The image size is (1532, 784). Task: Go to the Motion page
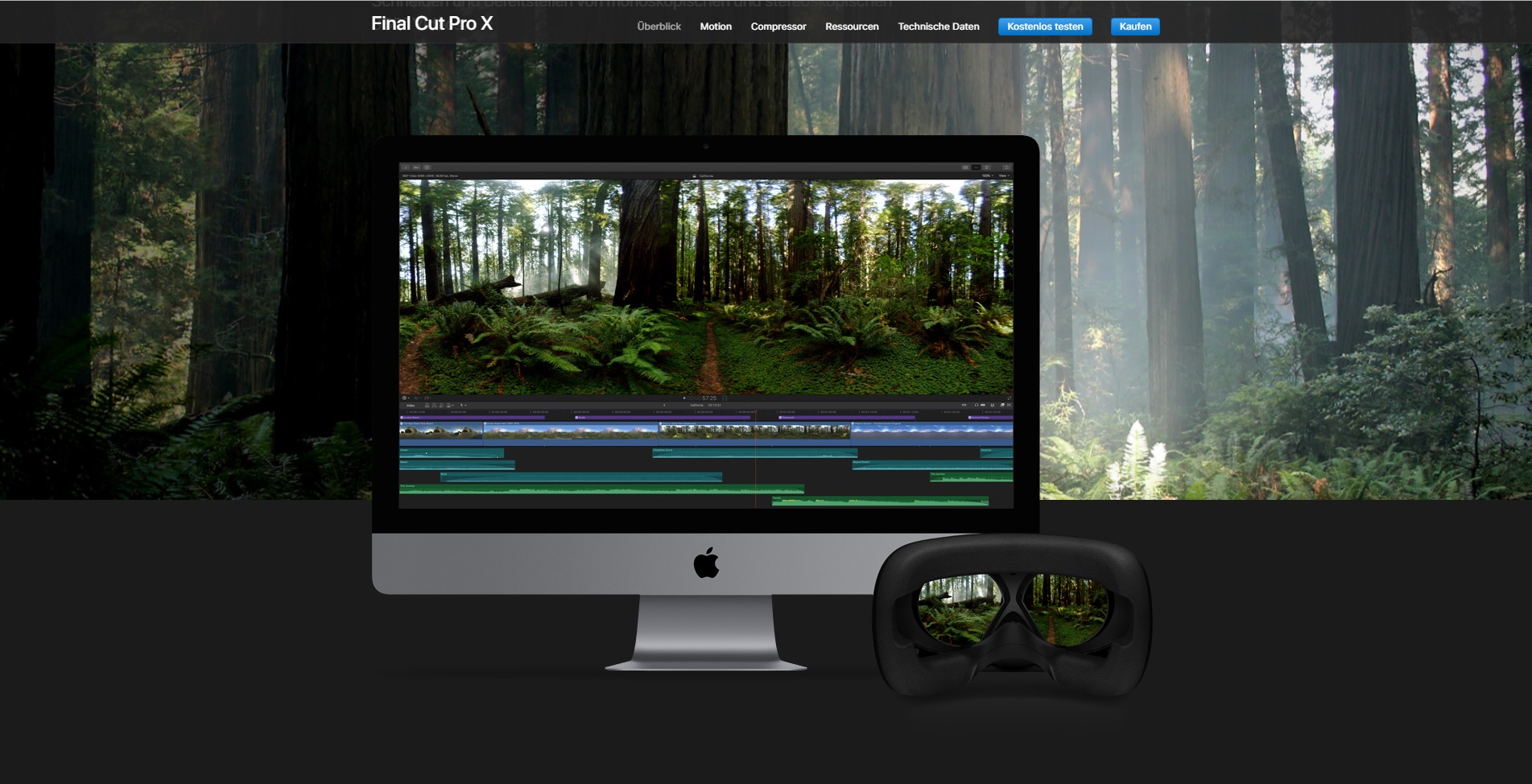click(x=716, y=27)
